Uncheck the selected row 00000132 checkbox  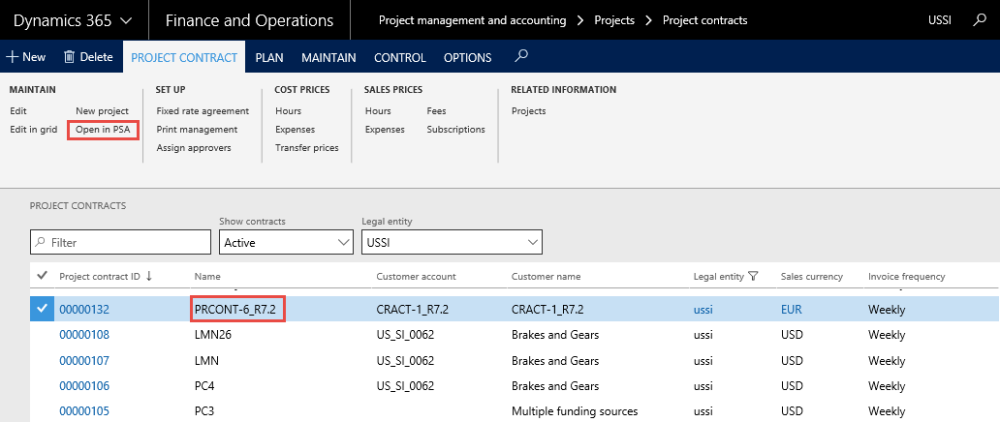coord(41,310)
